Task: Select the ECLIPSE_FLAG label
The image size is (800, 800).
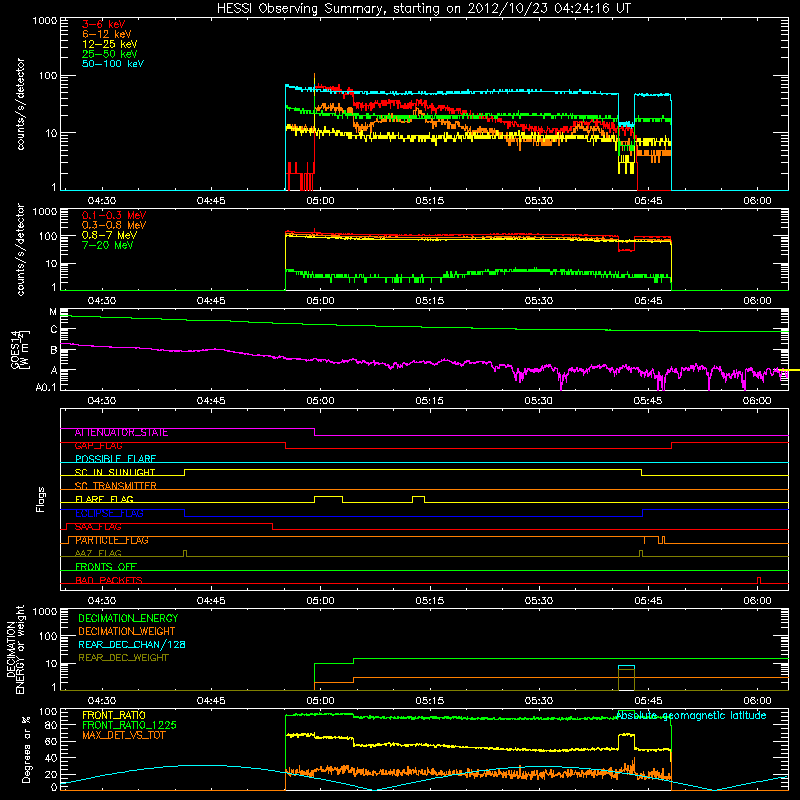Action: click(109, 513)
